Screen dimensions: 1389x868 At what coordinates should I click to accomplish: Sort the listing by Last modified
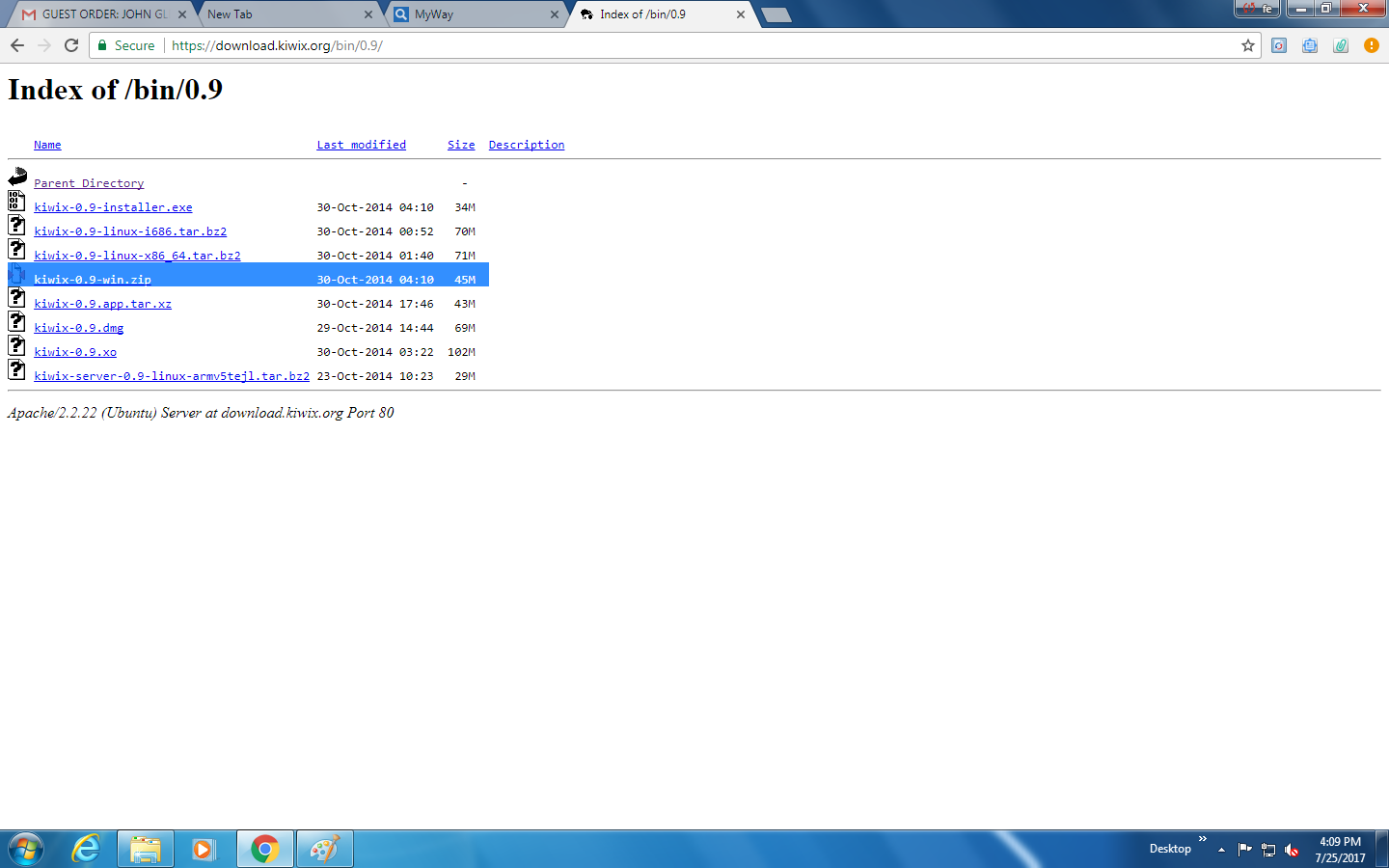tap(362, 145)
